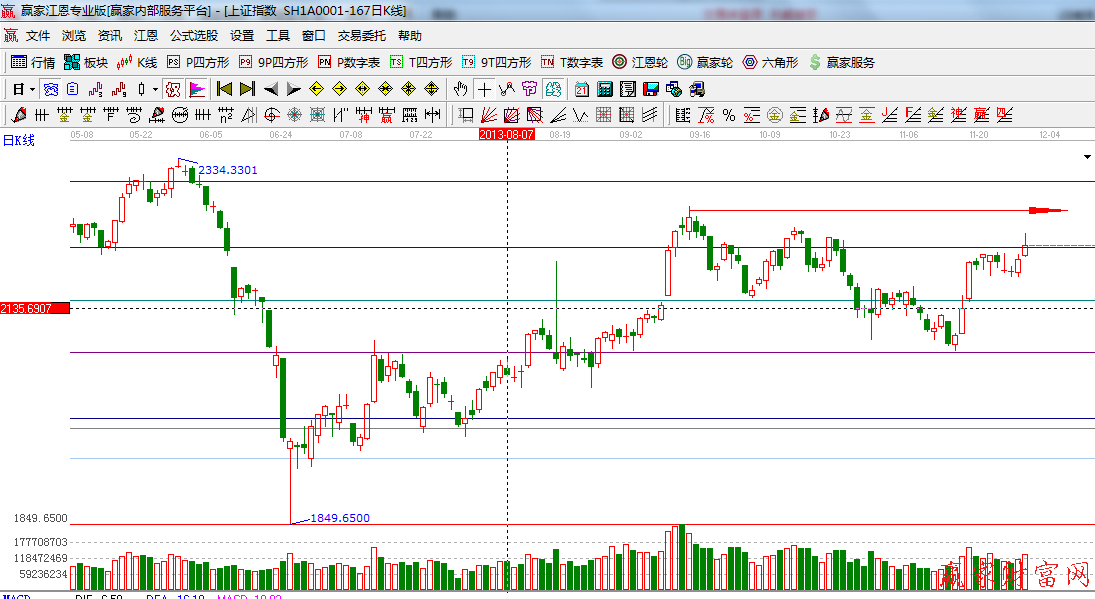Click the red floppy disk save icon
This screenshot has width=1095, height=599.
click(x=650, y=89)
